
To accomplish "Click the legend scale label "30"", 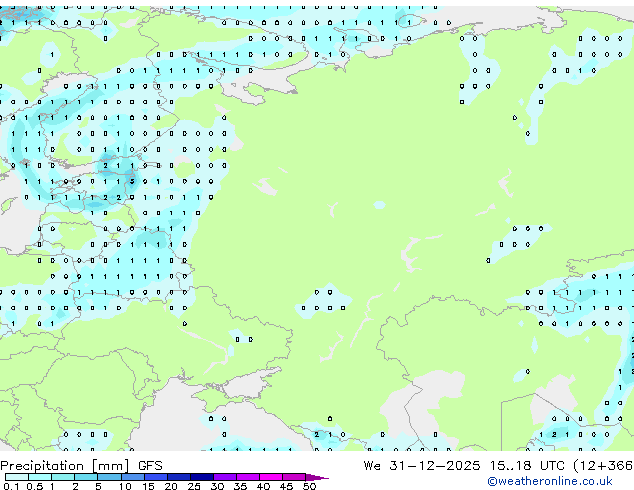I will click(217, 486).
